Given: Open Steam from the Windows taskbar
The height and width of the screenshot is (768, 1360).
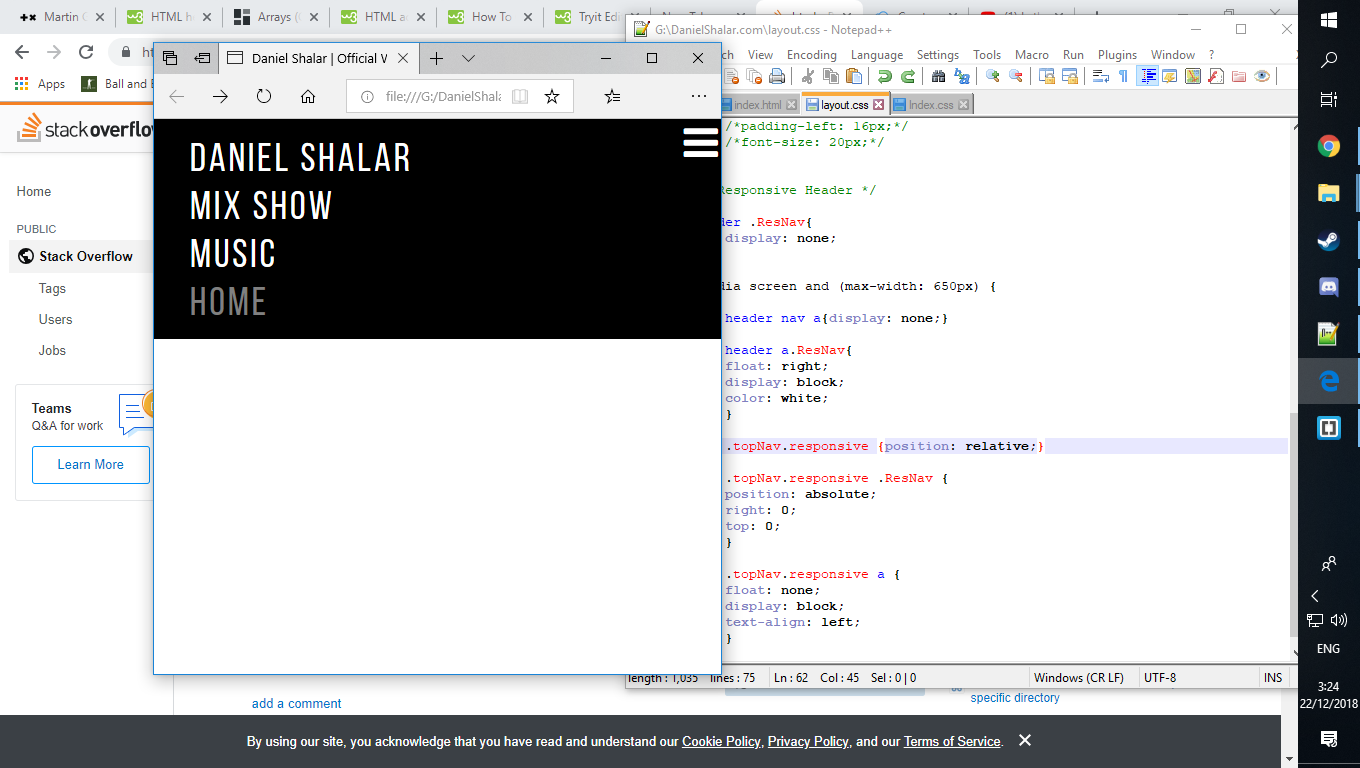Looking at the screenshot, I should [1329, 240].
